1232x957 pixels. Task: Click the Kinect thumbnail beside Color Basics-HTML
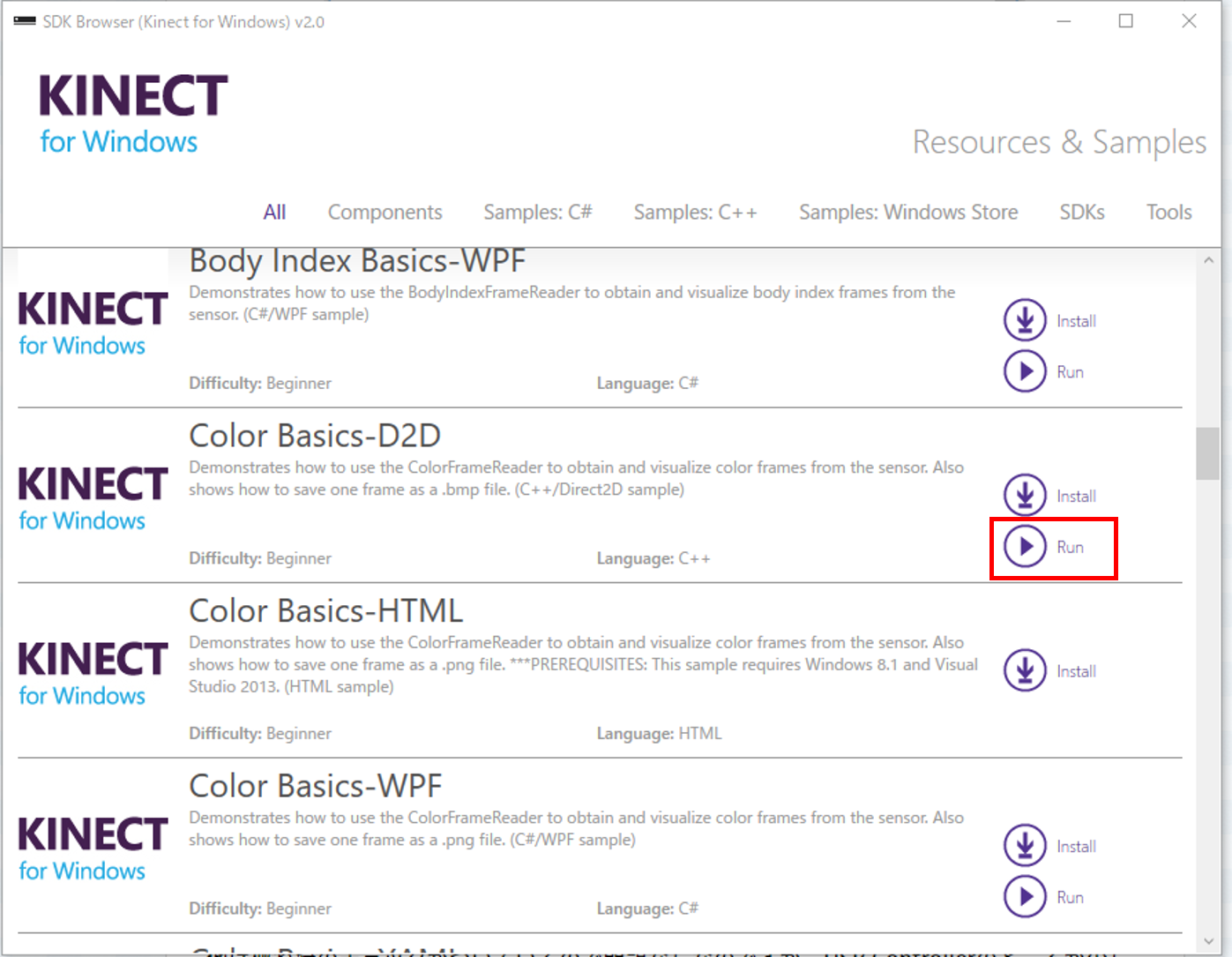pos(93,674)
